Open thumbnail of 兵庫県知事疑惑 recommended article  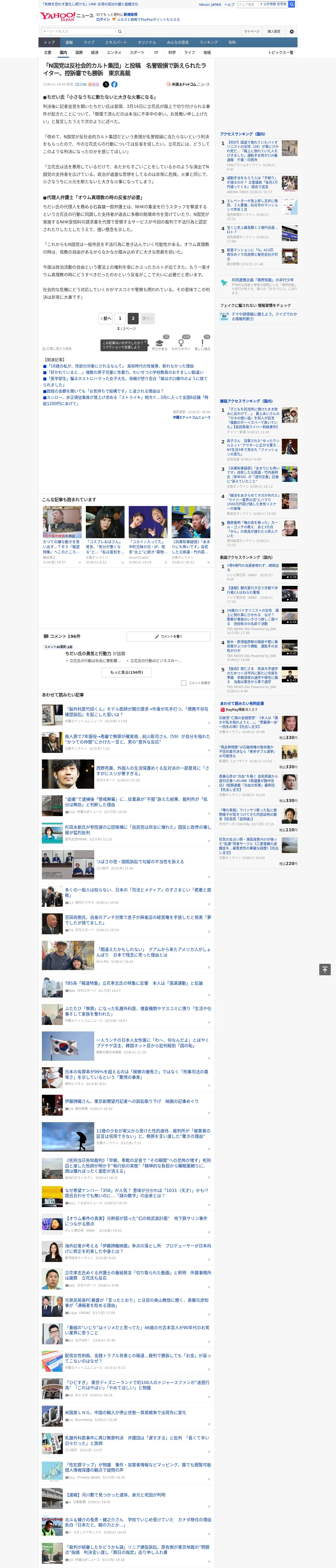click(x=191, y=522)
